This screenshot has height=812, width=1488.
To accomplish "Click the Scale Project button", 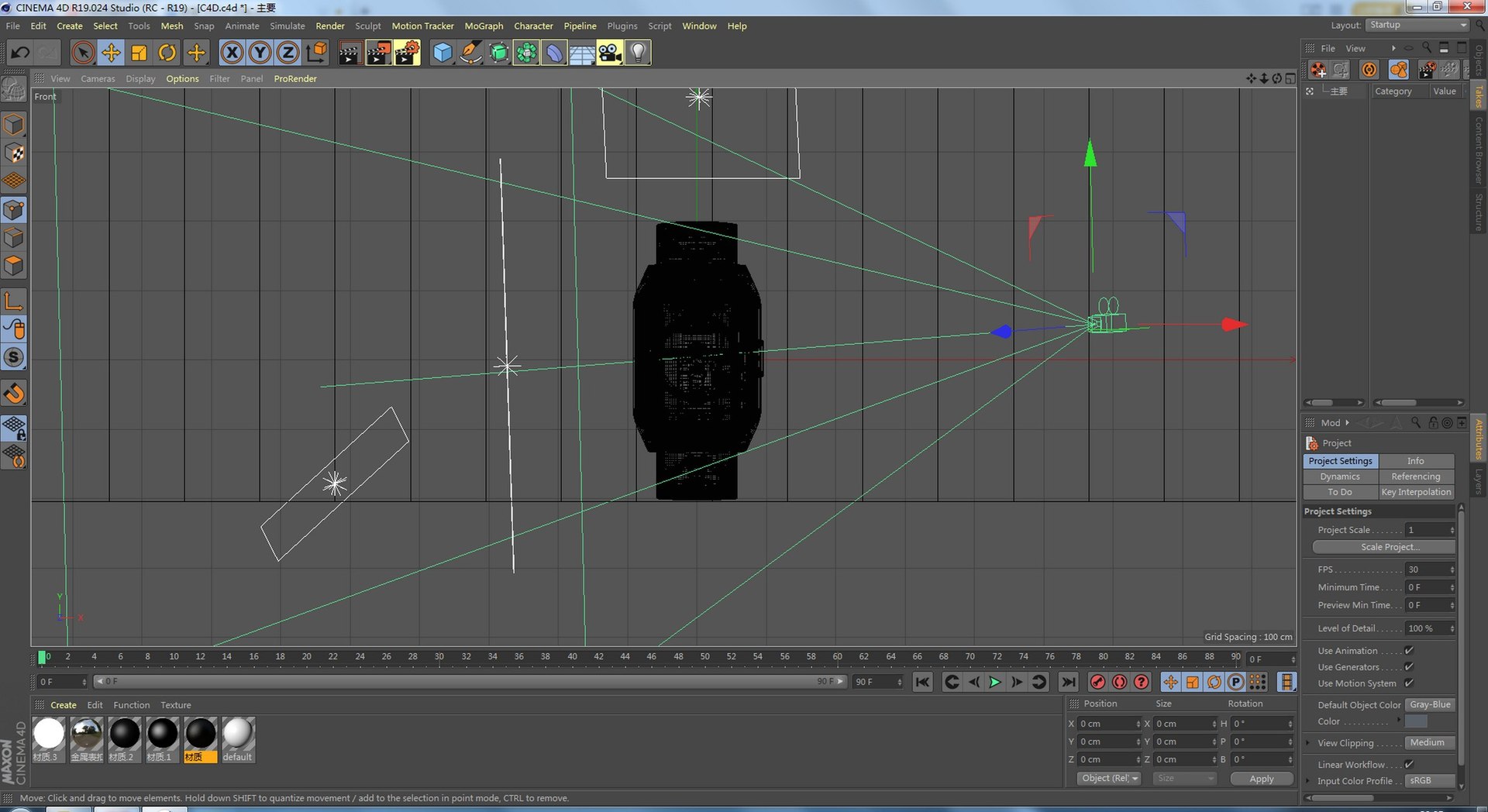I will pyautogui.click(x=1383, y=547).
